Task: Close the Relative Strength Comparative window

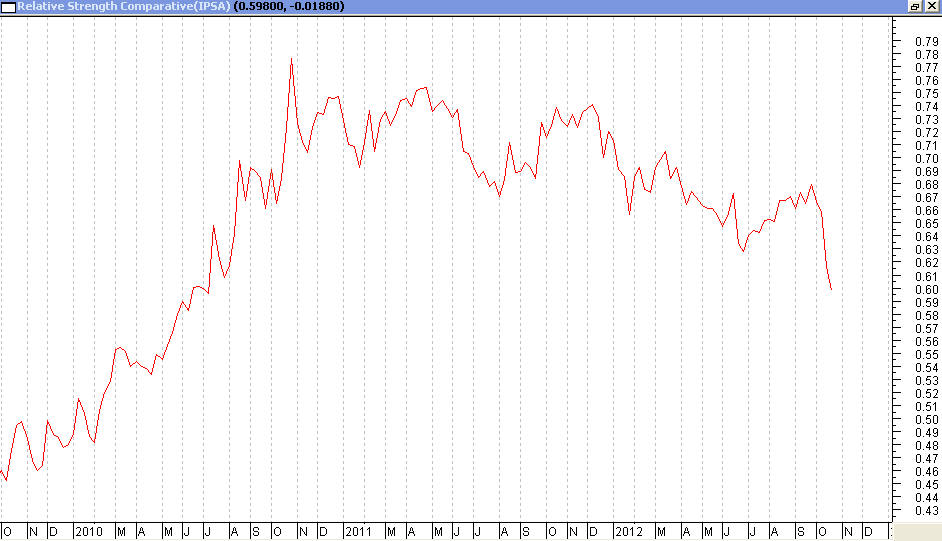Action: click(x=932, y=6)
